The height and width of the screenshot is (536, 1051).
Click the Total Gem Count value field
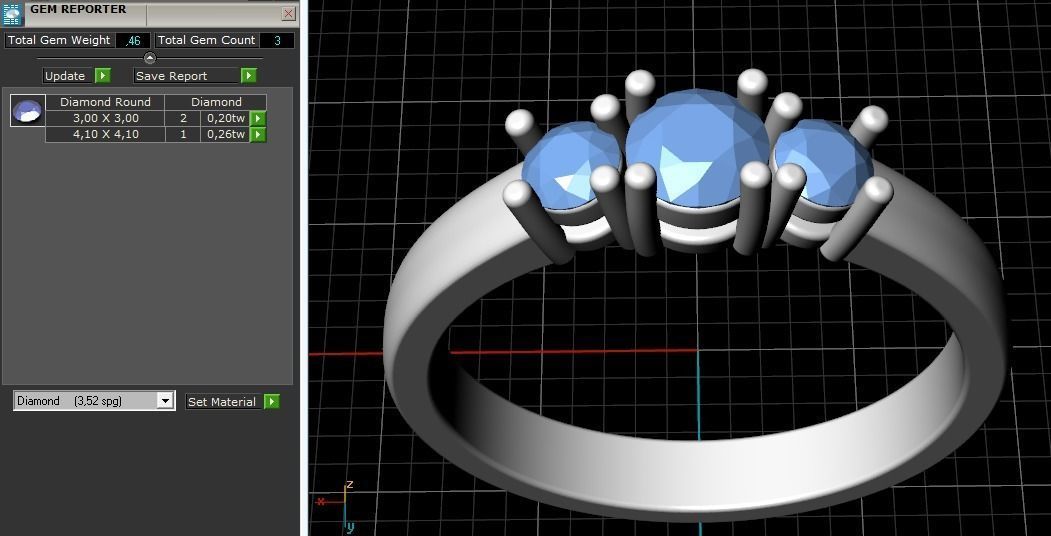277,40
